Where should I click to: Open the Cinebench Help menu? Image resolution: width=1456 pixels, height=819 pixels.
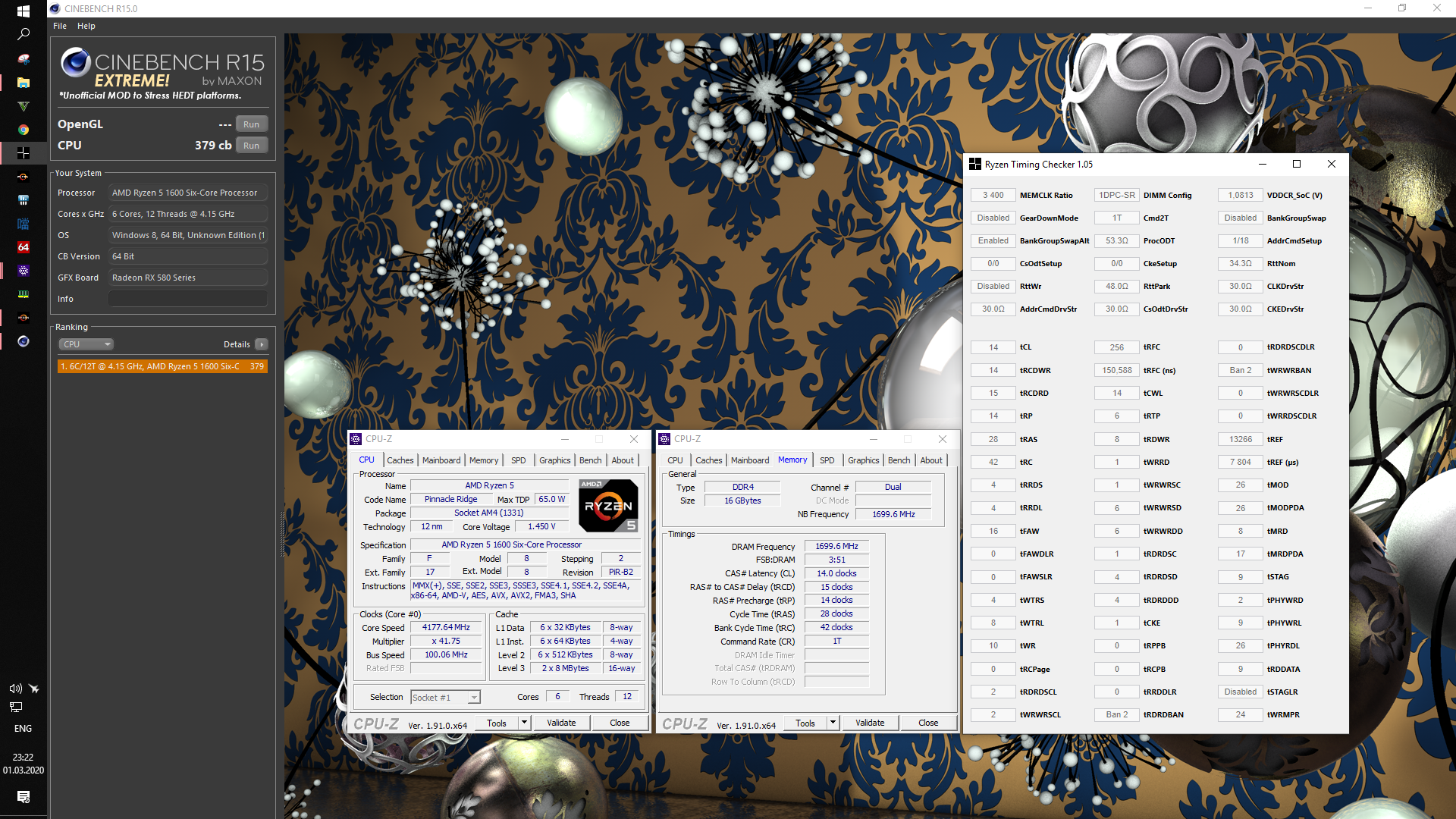pos(86,26)
